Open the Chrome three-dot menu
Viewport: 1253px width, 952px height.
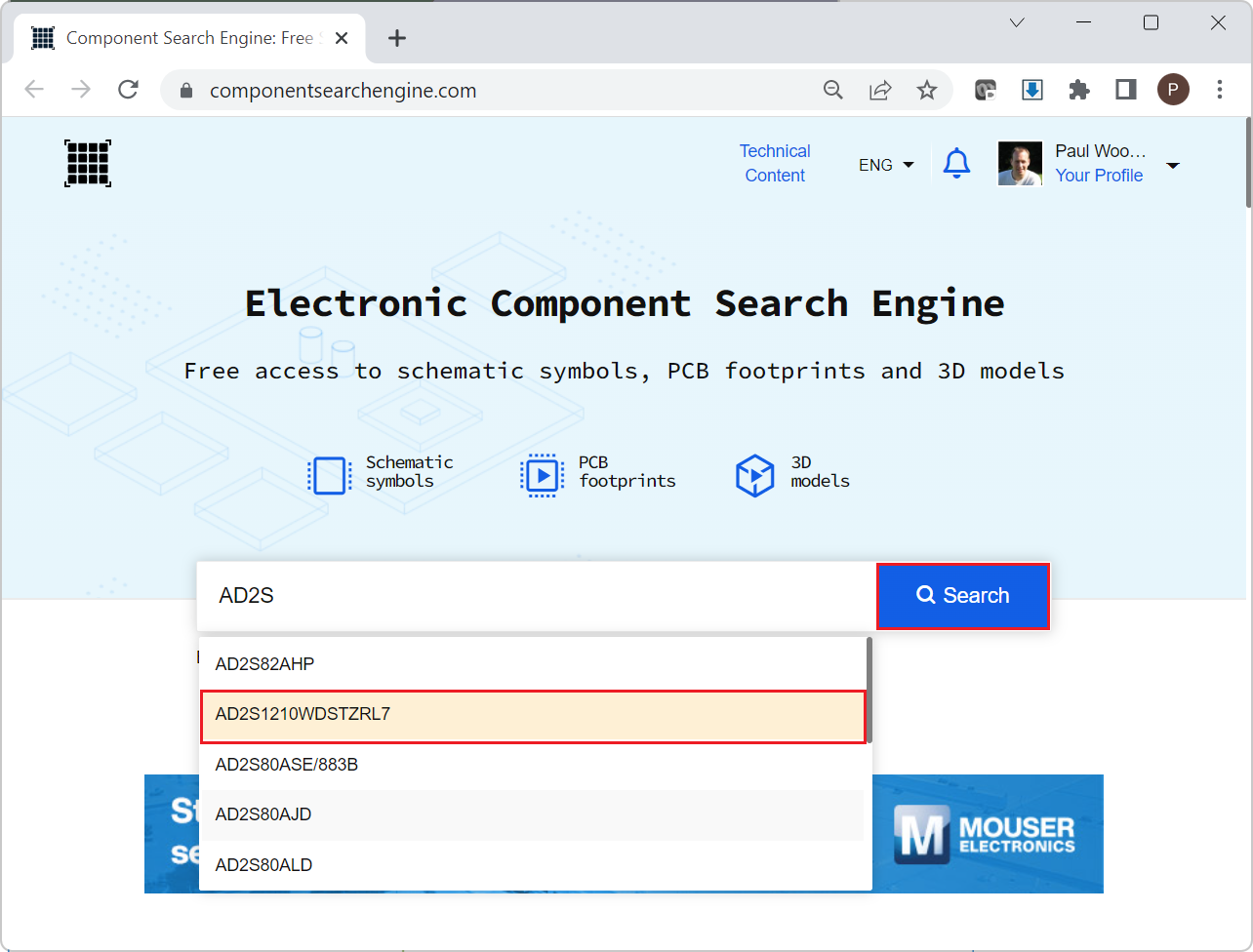click(x=1219, y=91)
